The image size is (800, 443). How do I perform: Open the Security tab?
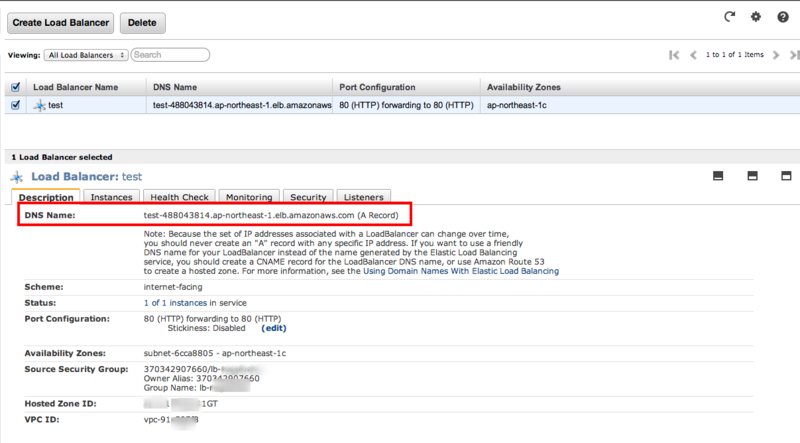(308, 197)
